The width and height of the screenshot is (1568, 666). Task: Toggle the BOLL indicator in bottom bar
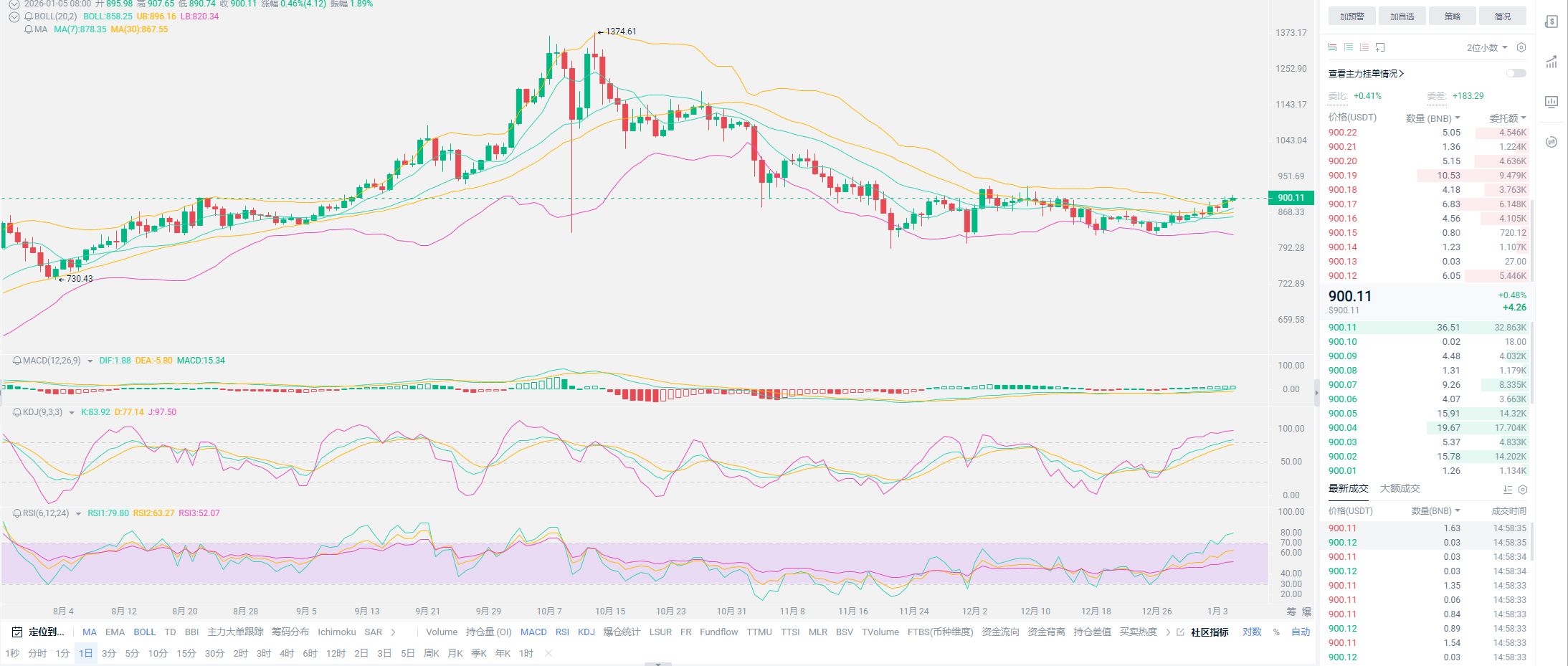[x=144, y=632]
